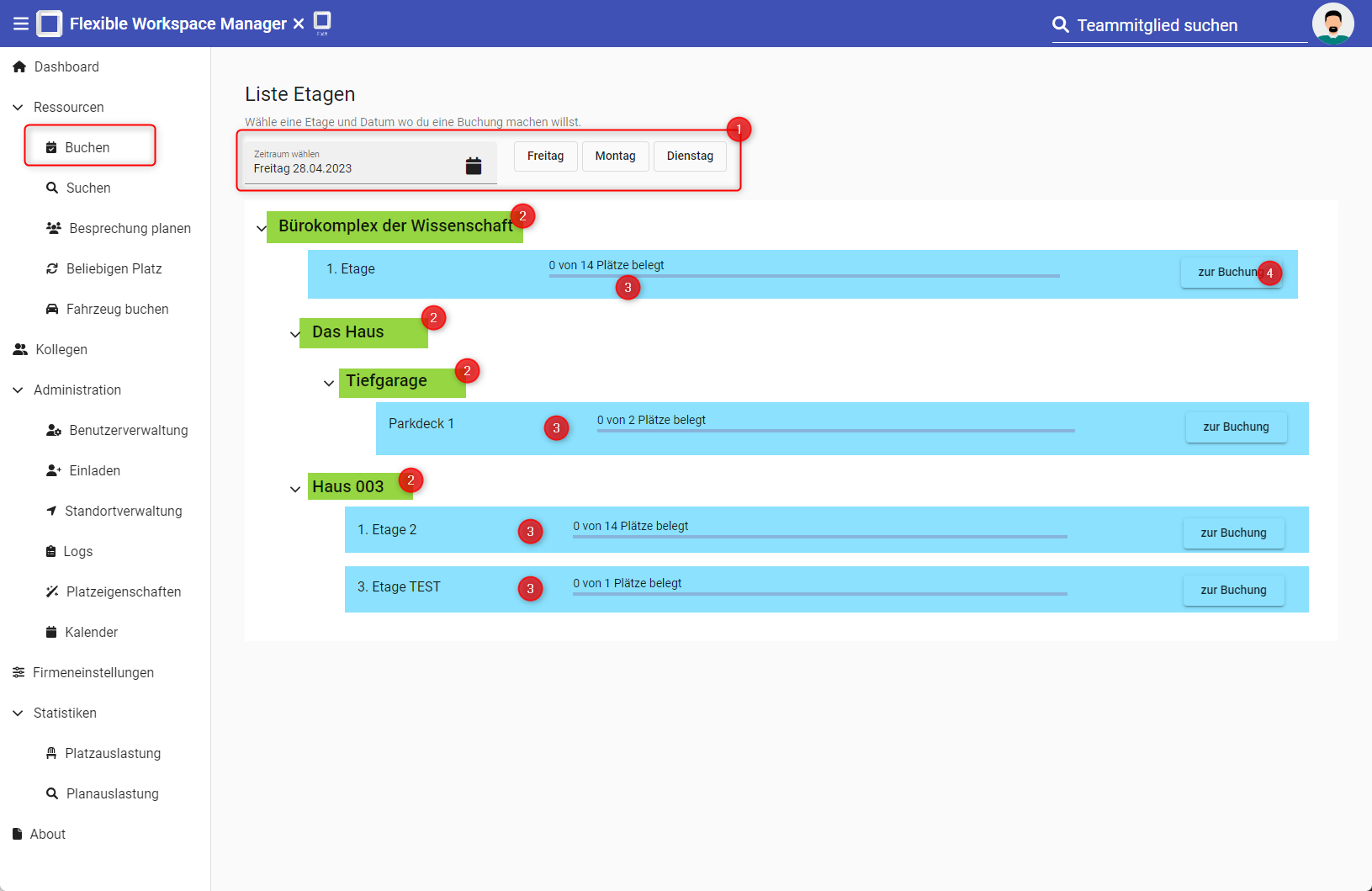The width and height of the screenshot is (1372, 891).
Task: Click the Platzeigenschaften wand icon
Action: pyautogui.click(x=52, y=591)
